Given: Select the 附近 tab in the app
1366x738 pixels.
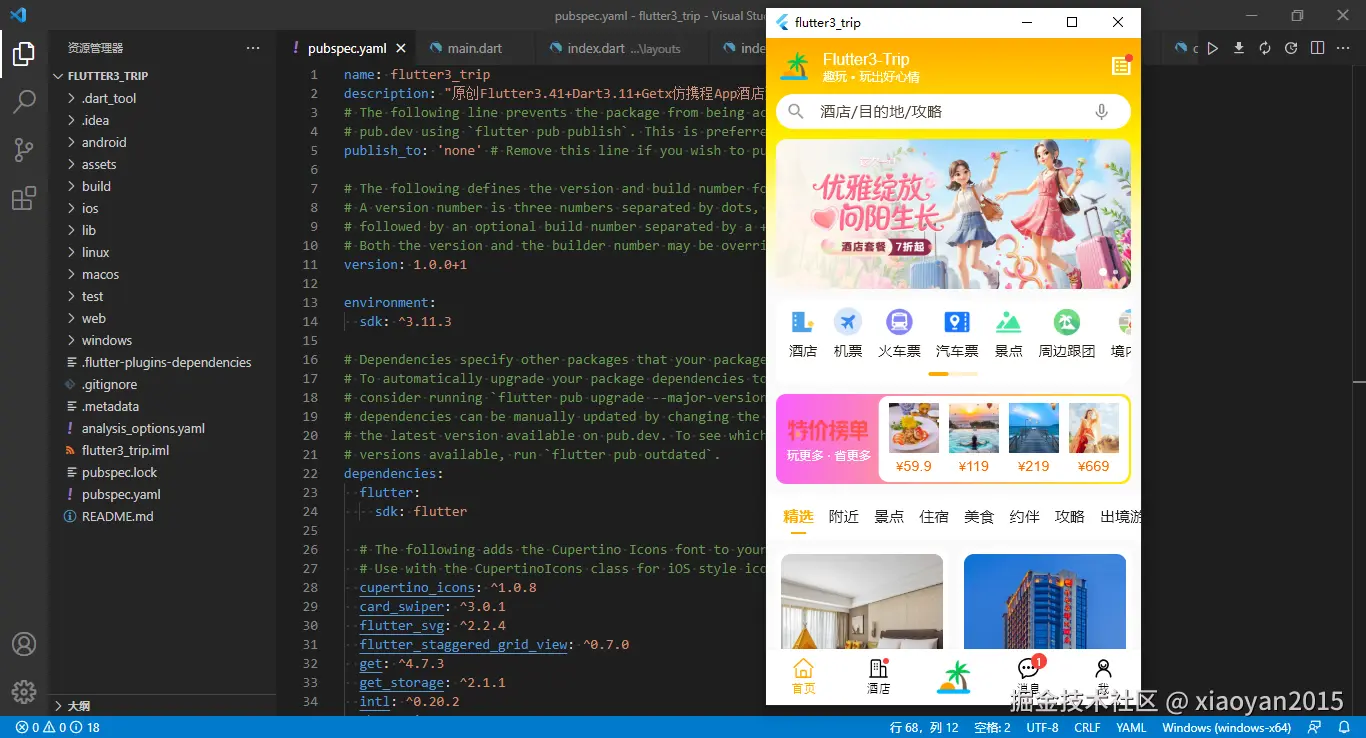Looking at the screenshot, I should (844, 516).
